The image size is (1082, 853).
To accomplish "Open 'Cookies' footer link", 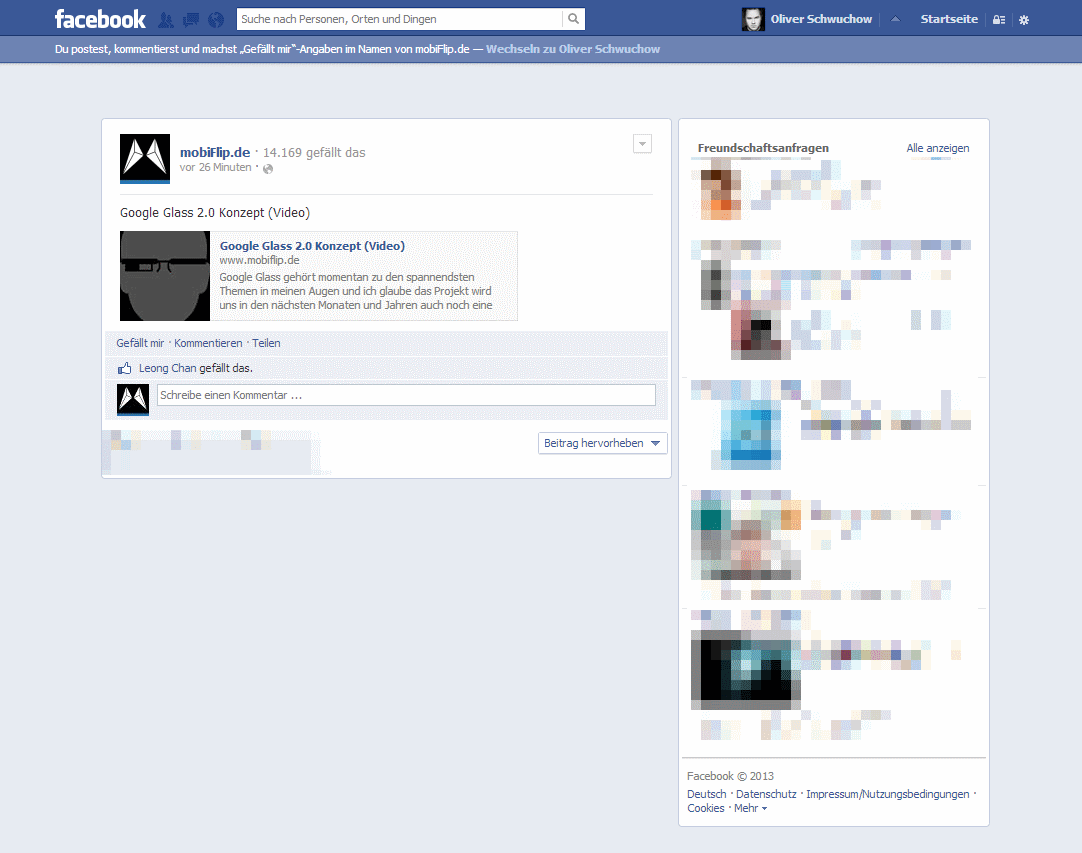I will [706, 808].
